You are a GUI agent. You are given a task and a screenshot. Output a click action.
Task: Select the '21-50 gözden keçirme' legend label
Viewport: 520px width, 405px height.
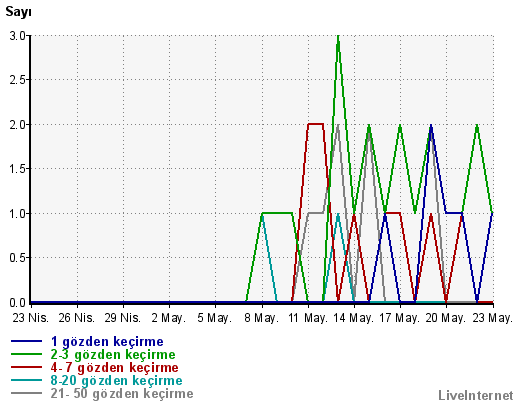(122, 394)
